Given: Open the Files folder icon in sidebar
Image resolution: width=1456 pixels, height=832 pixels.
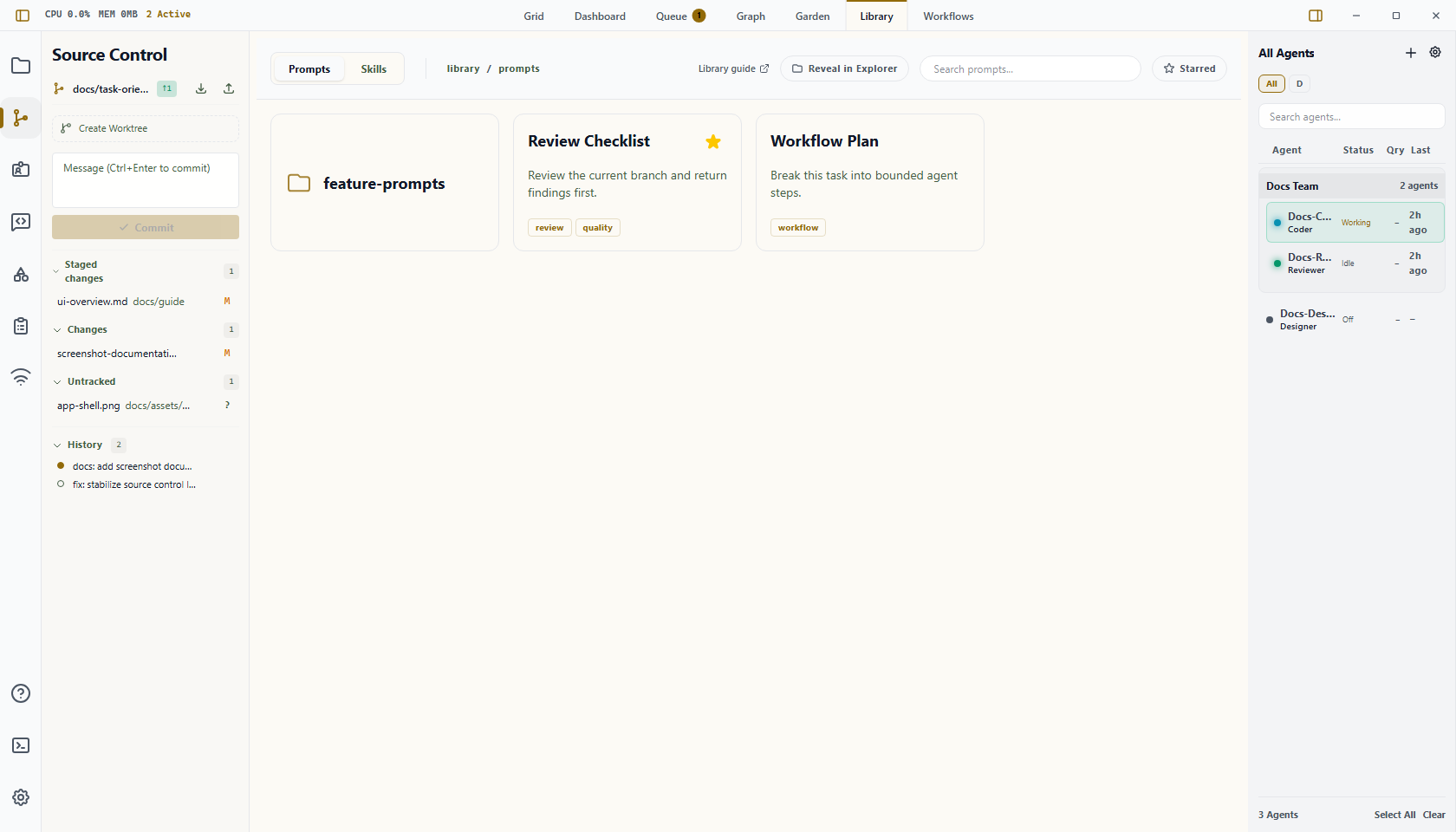Looking at the screenshot, I should 21,66.
